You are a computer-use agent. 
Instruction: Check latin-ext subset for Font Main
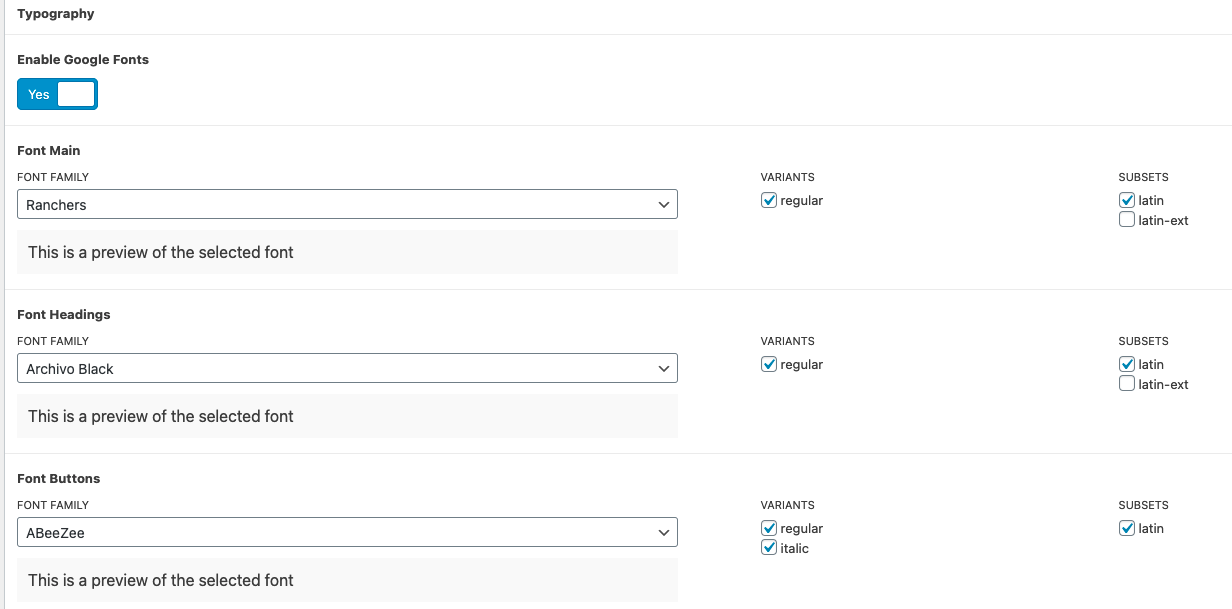[1127, 220]
